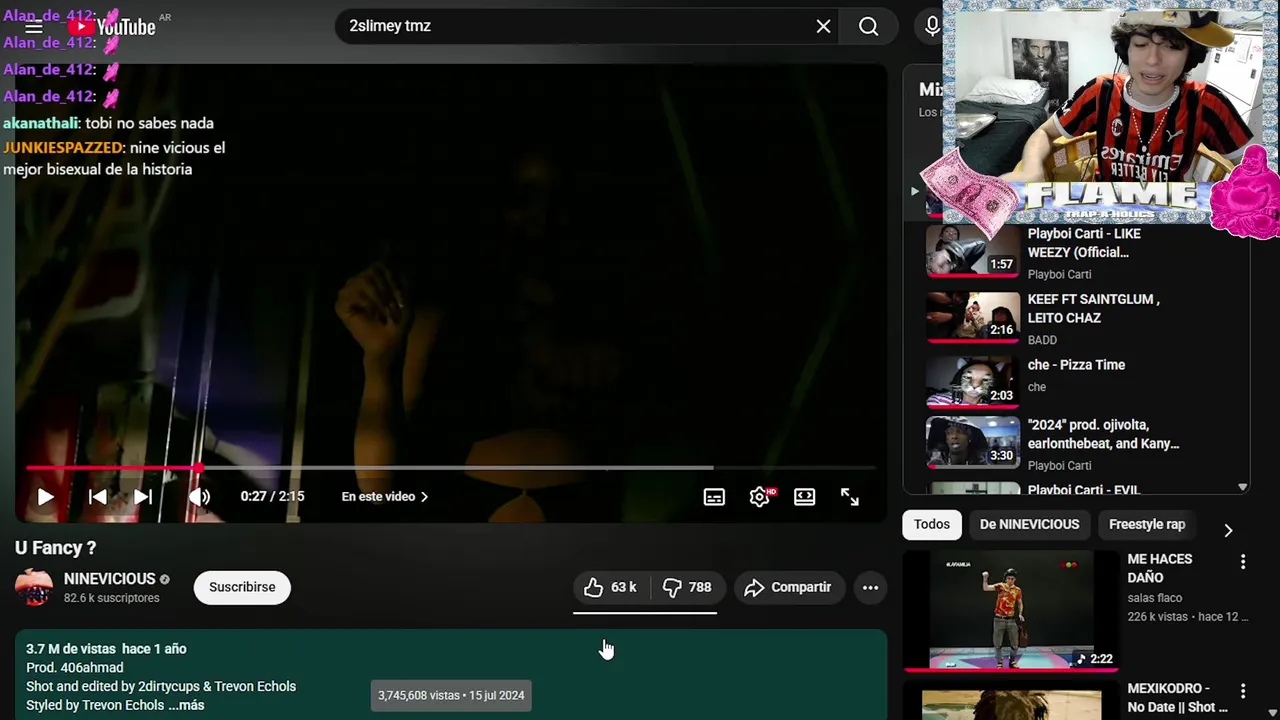Click the red progress bar scrubber handle
Screen dimensions: 1280x720
tap(199, 467)
